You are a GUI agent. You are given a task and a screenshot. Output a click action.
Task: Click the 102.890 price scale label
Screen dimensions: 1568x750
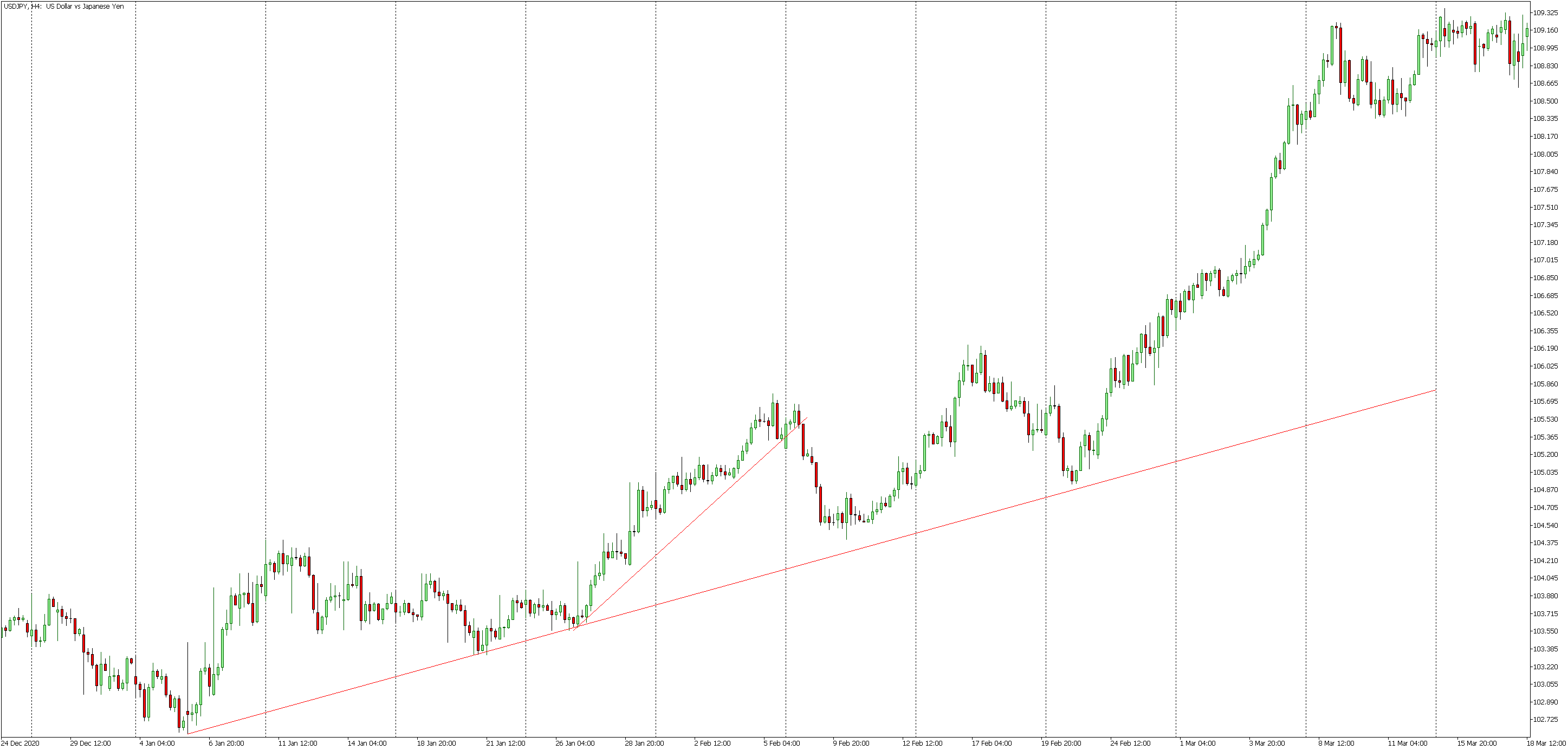click(1546, 702)
